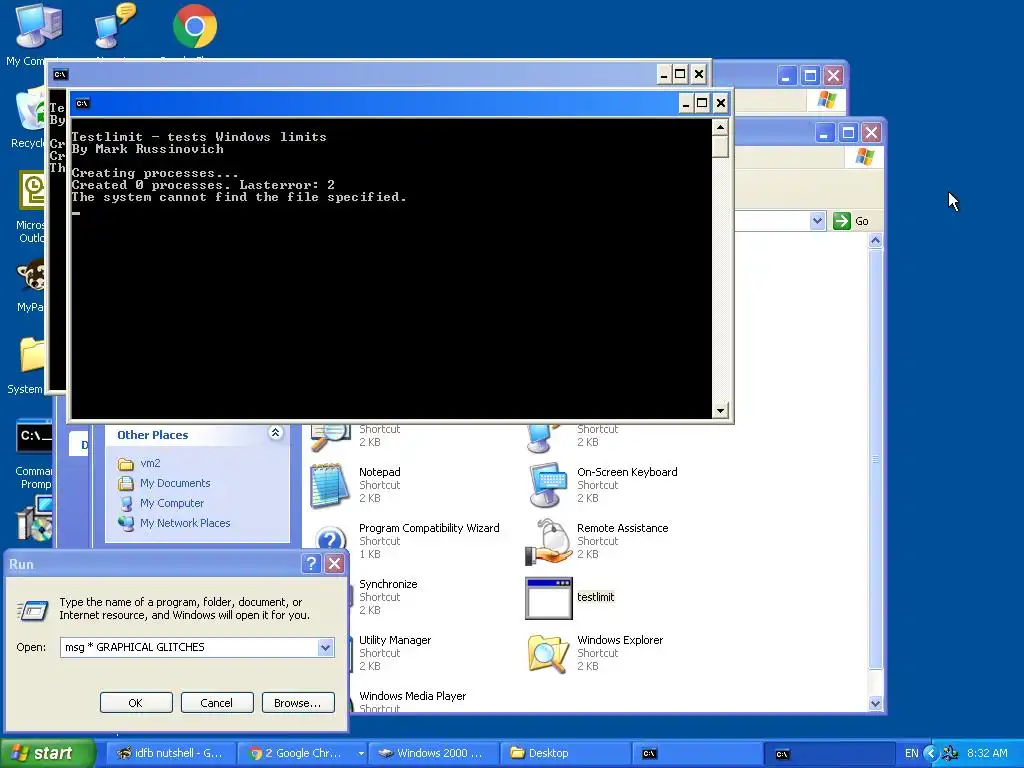This screenshot has width=1024, height=768.
Task: Switch to idfb nutshell taskbar item
Action: coord(170,753)
